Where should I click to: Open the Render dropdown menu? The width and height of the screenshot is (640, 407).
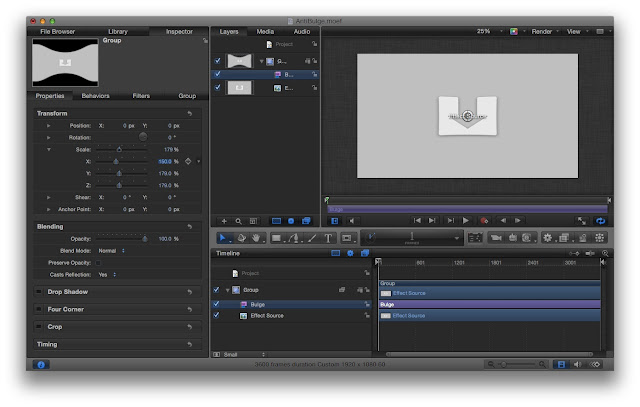[x=545, y=31]
